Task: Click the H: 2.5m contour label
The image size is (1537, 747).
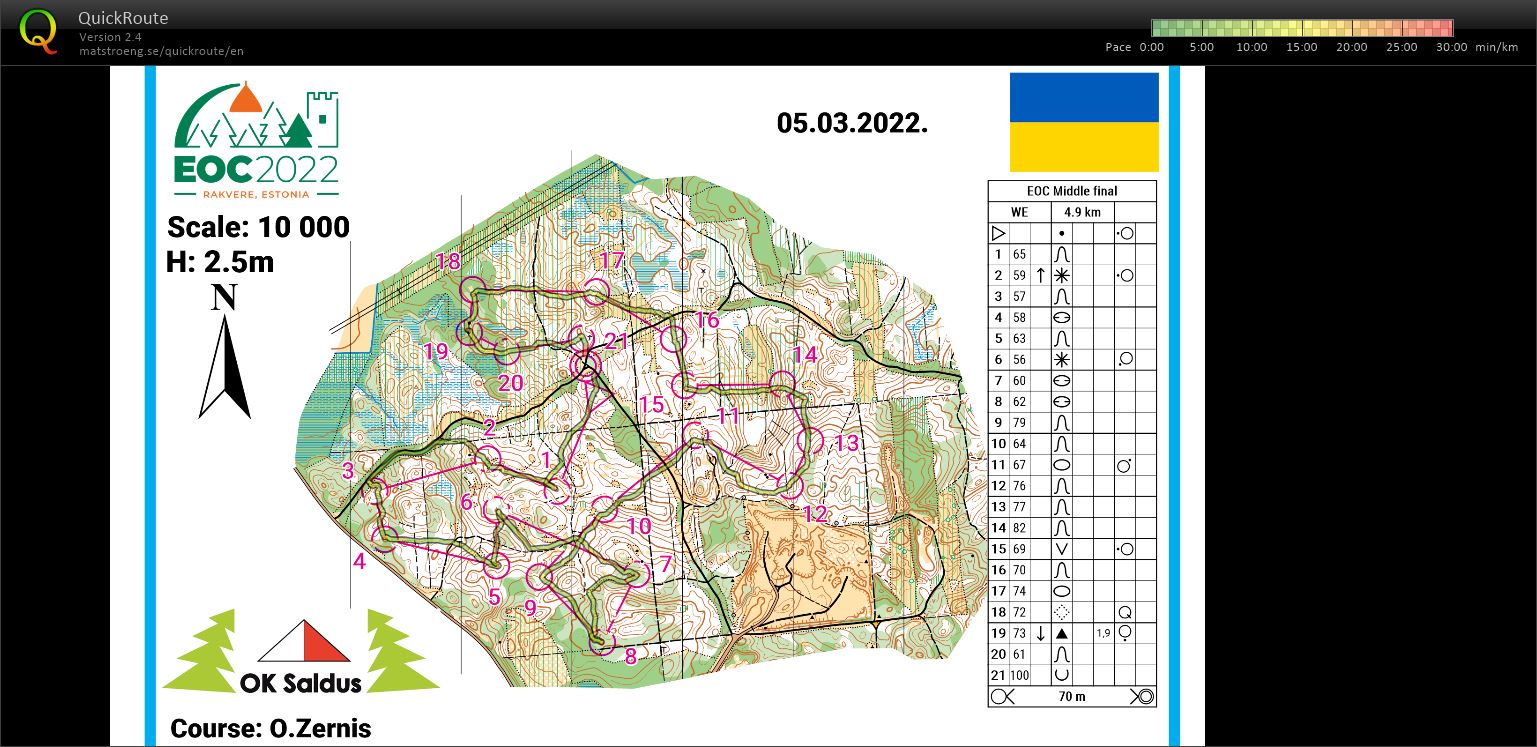Action: [220, 262]
